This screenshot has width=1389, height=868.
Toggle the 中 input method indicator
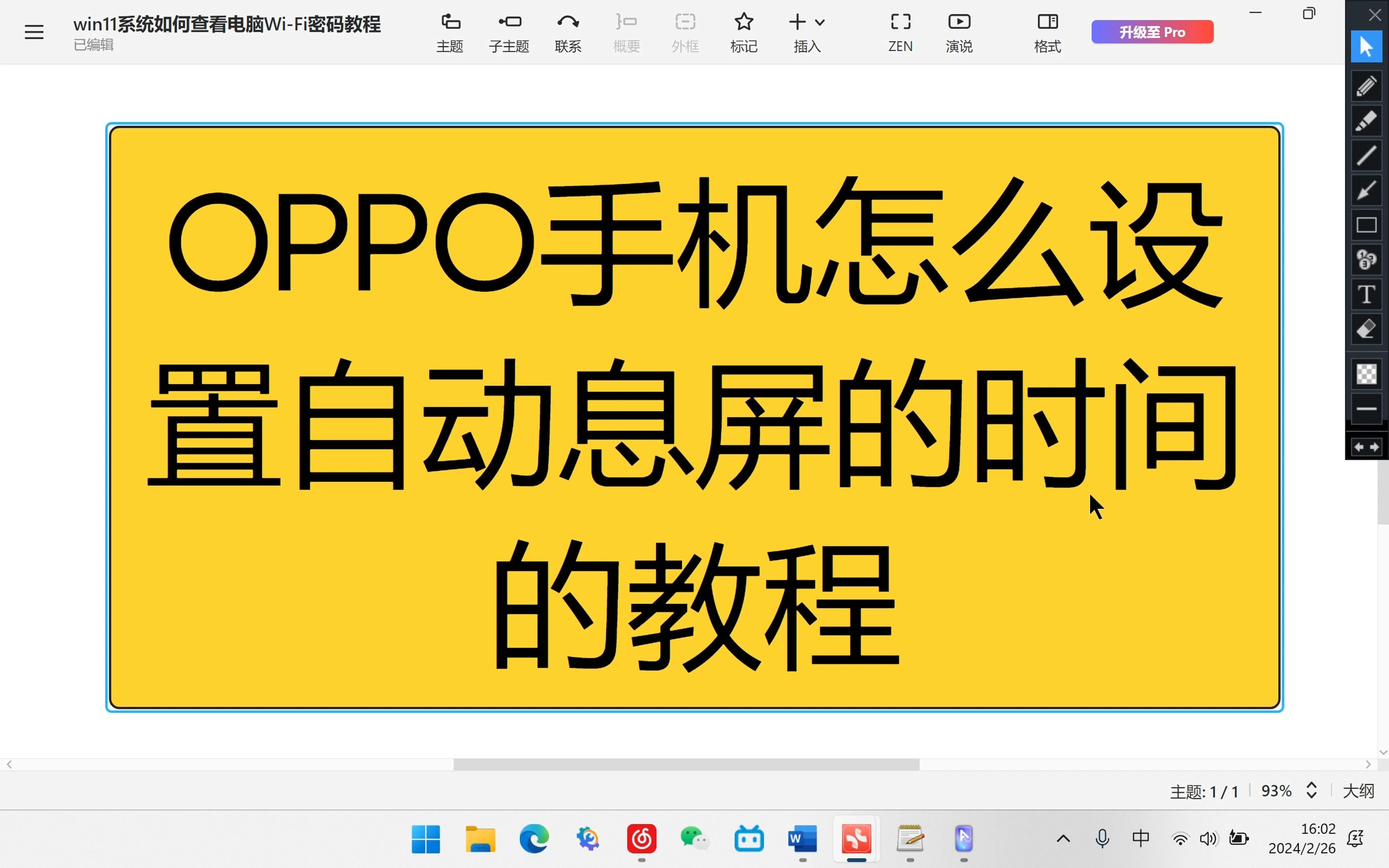(x=1141, y=839)
